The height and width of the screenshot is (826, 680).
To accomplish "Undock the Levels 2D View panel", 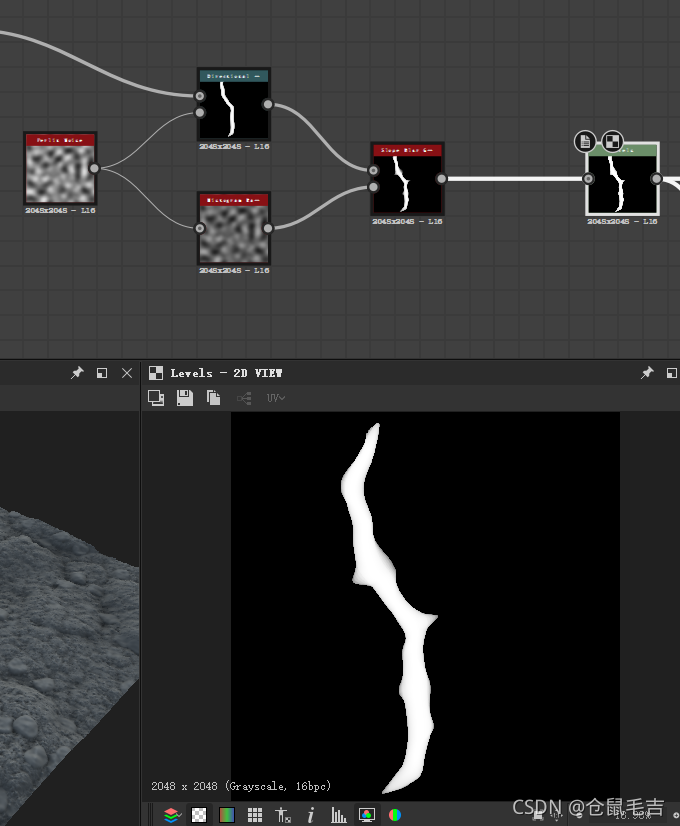I will pyautogui.click(x=672, y=373).
